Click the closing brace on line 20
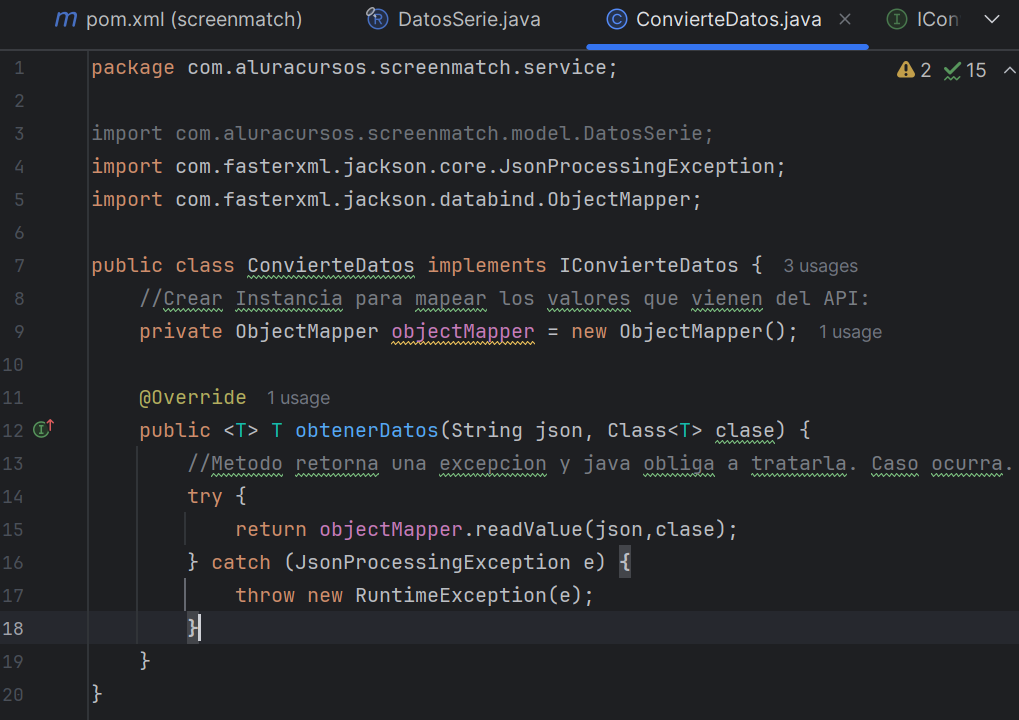The image size is (1019, 720). (x=97, y=694)
